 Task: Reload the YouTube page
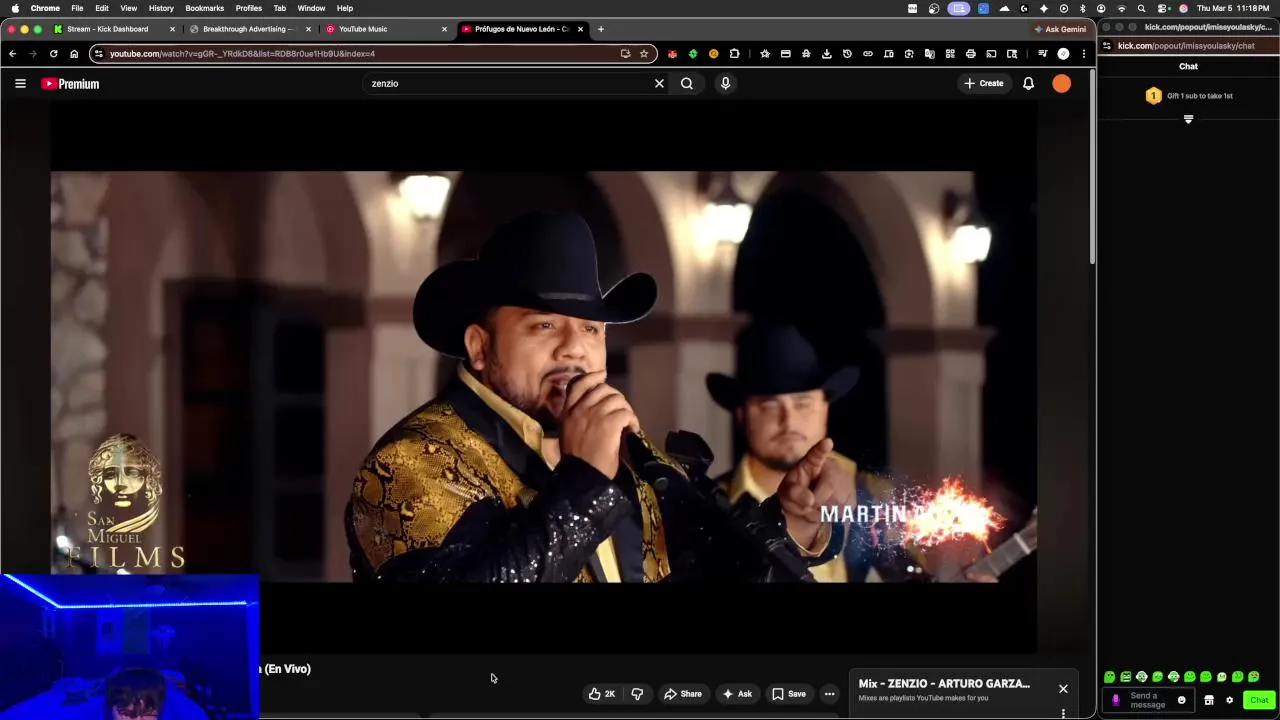point(53,54)
